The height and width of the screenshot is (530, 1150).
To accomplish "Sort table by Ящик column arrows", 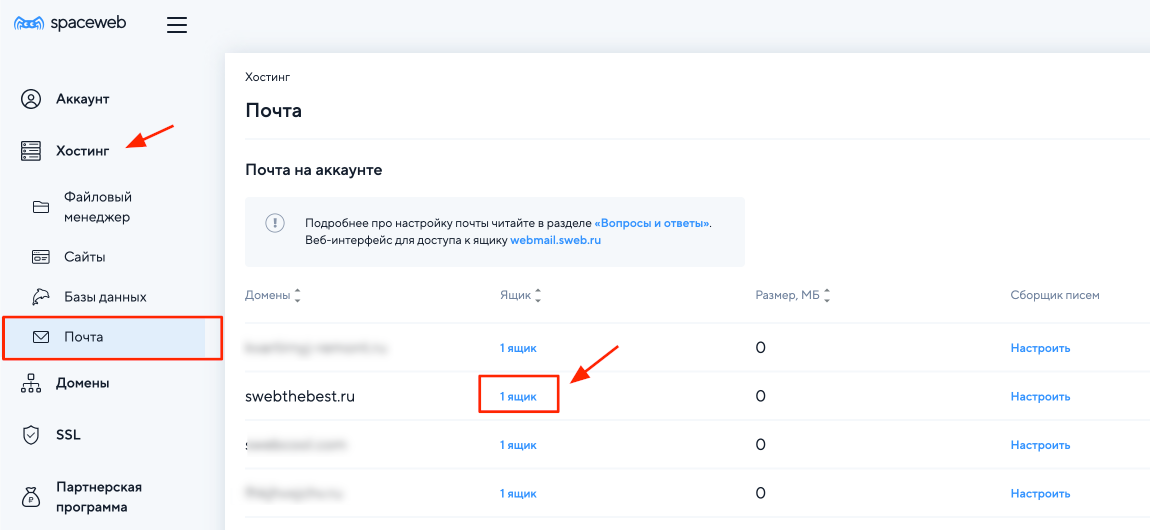I will (x=538, y=296).
